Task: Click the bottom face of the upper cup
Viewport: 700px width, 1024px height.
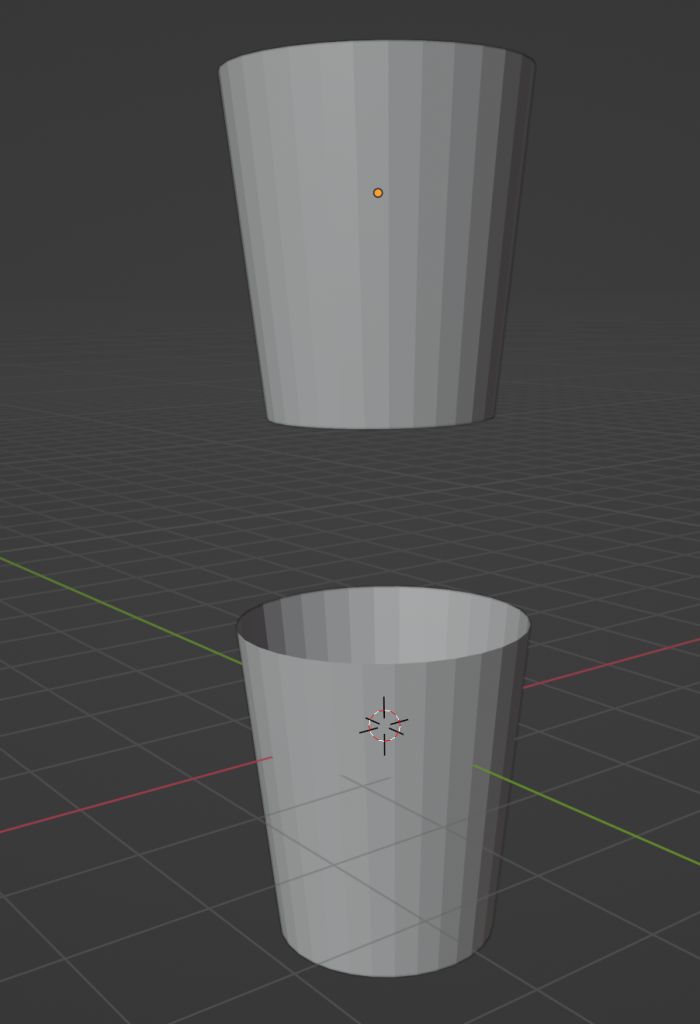Action: tap(380, 421)
